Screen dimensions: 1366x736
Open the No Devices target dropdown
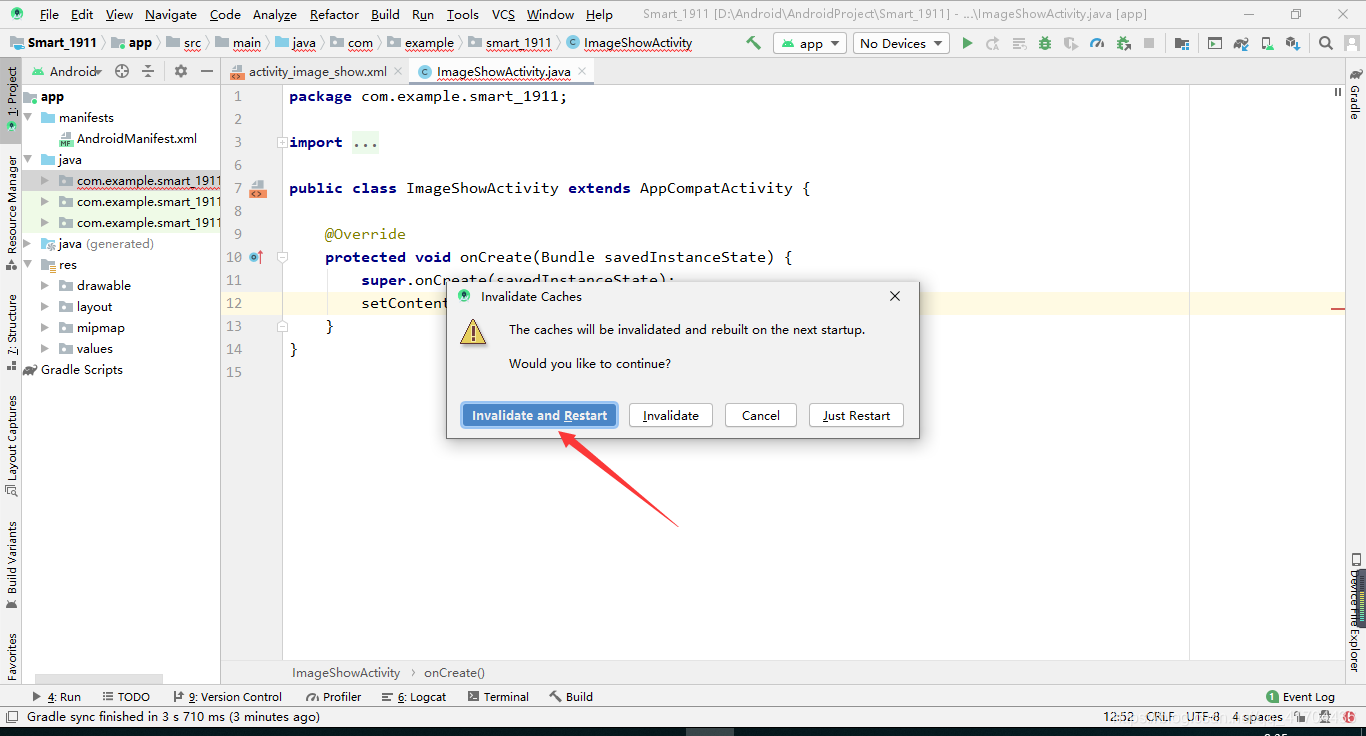899,43
